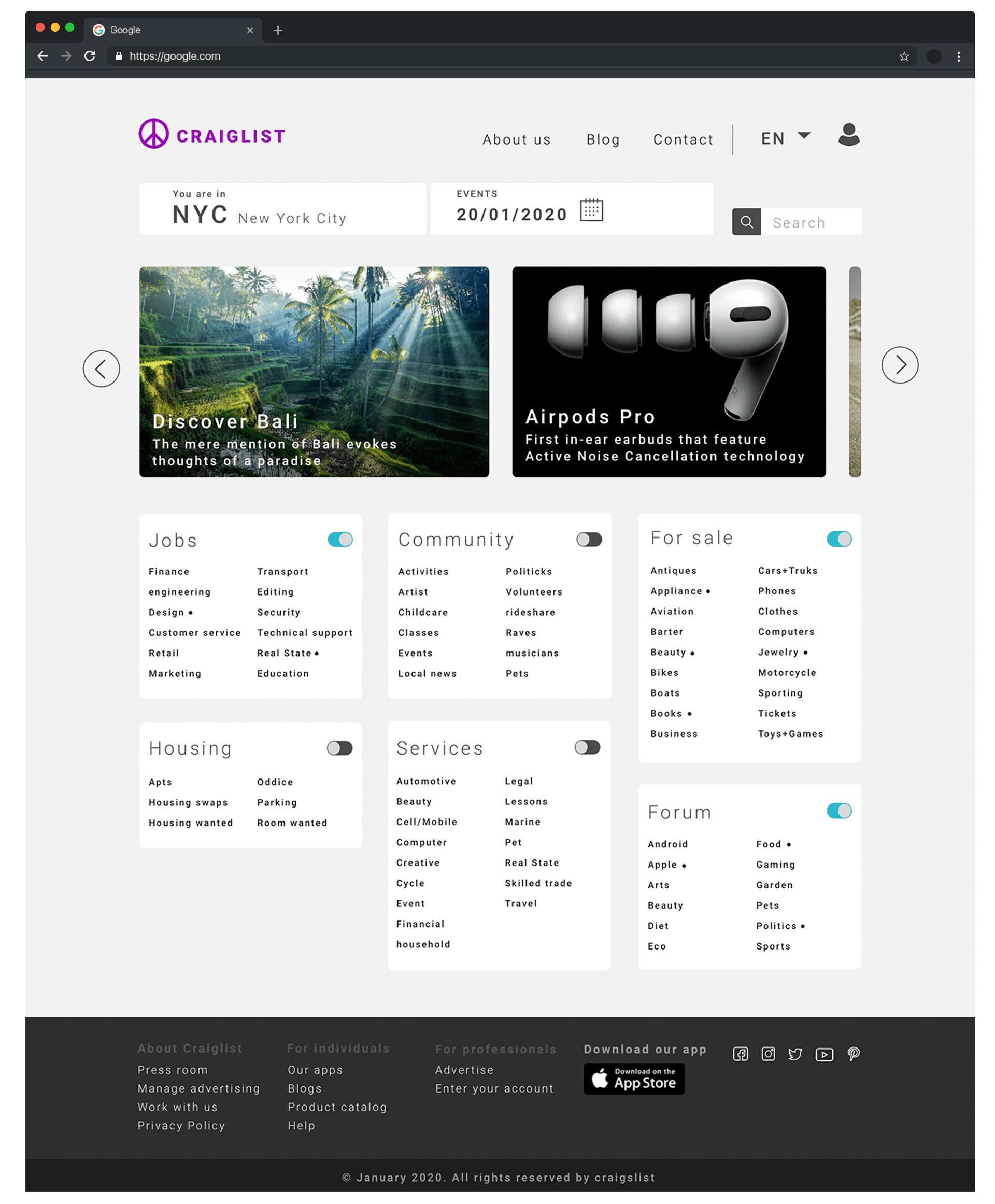Screen dimensions: 995x1204
Task: Open Housing swaps under Housing
Action: pos(188,803)
